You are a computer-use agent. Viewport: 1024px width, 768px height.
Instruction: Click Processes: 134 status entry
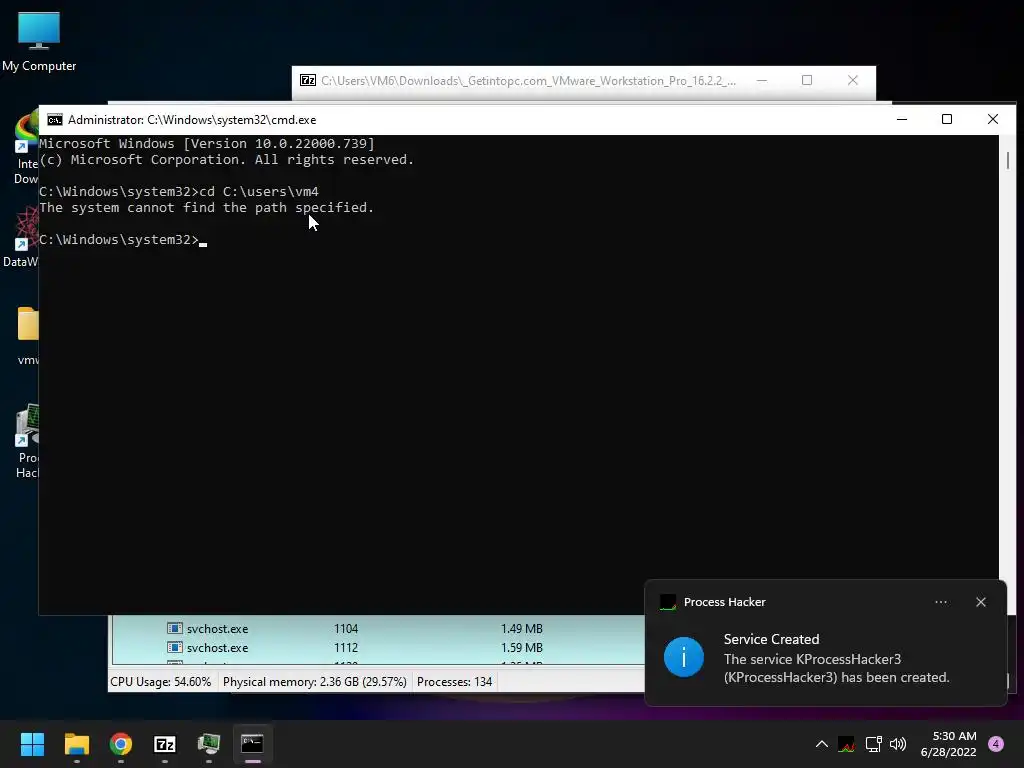tap(455, 682)
